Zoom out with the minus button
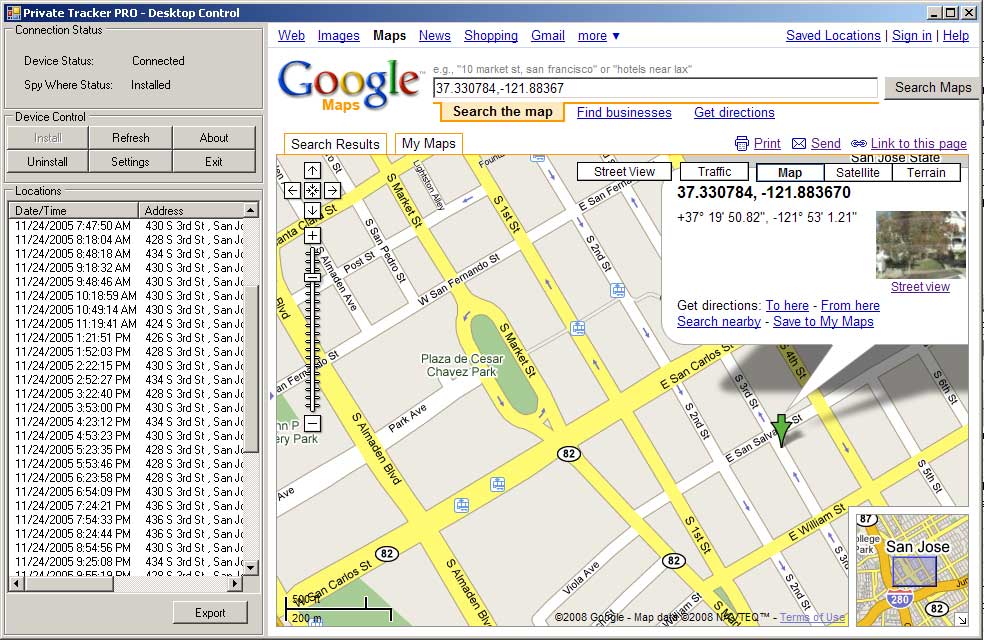The width and height of the screenshot is (984, 640). [x=313, y=423]
